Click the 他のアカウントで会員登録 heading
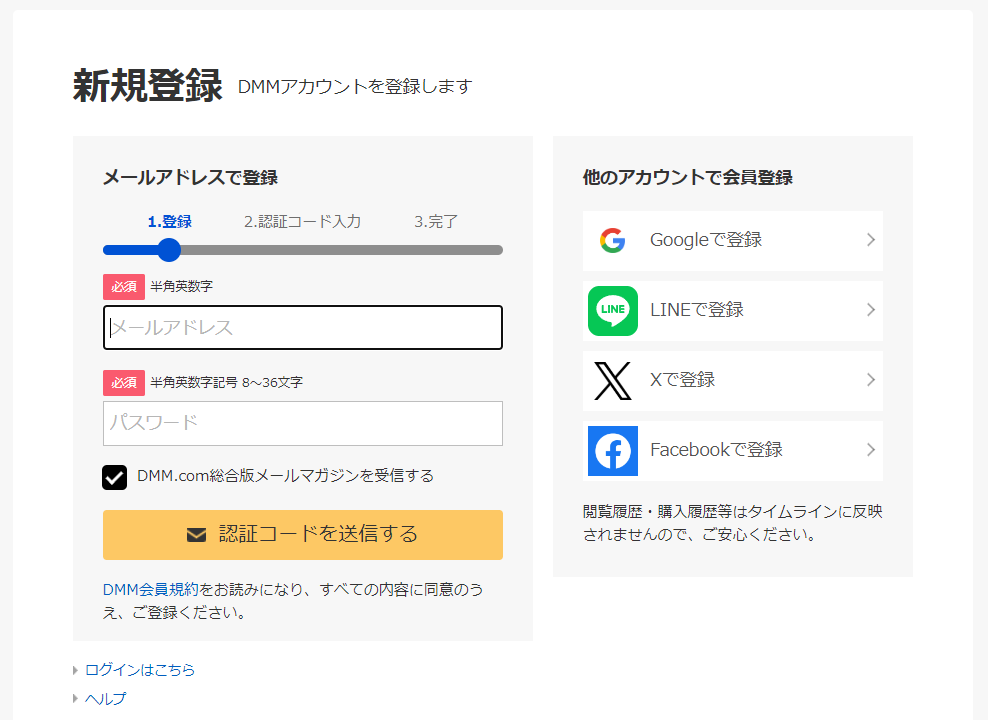This screenshot has width=988, height=720. (x=687, y=178)
